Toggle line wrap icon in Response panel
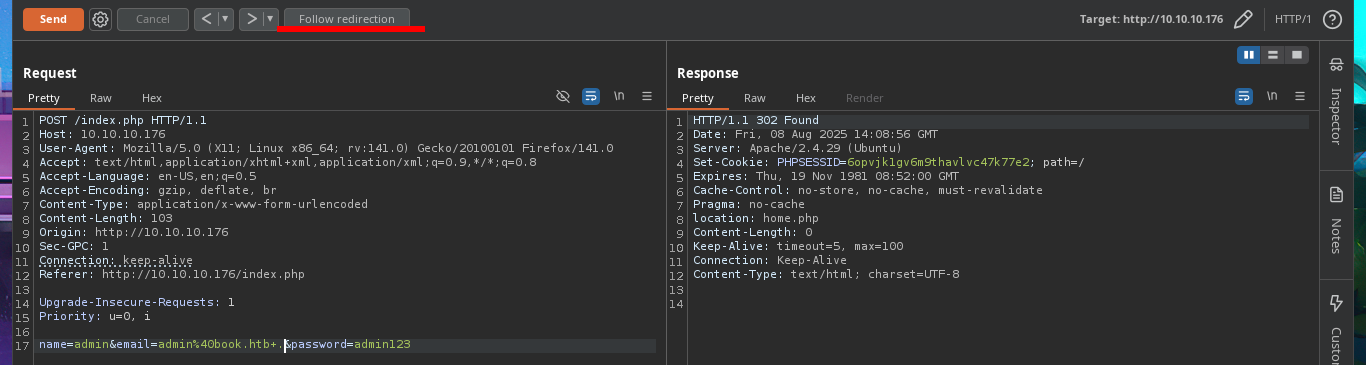 (x=1244, y=96)
